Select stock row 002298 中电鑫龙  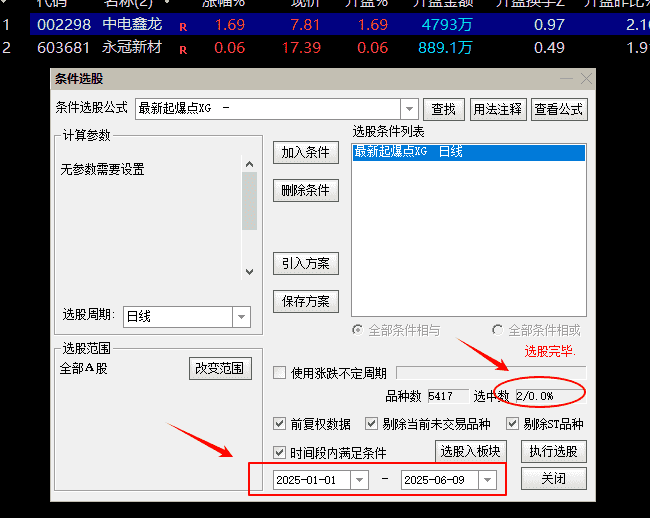[340, 24]
